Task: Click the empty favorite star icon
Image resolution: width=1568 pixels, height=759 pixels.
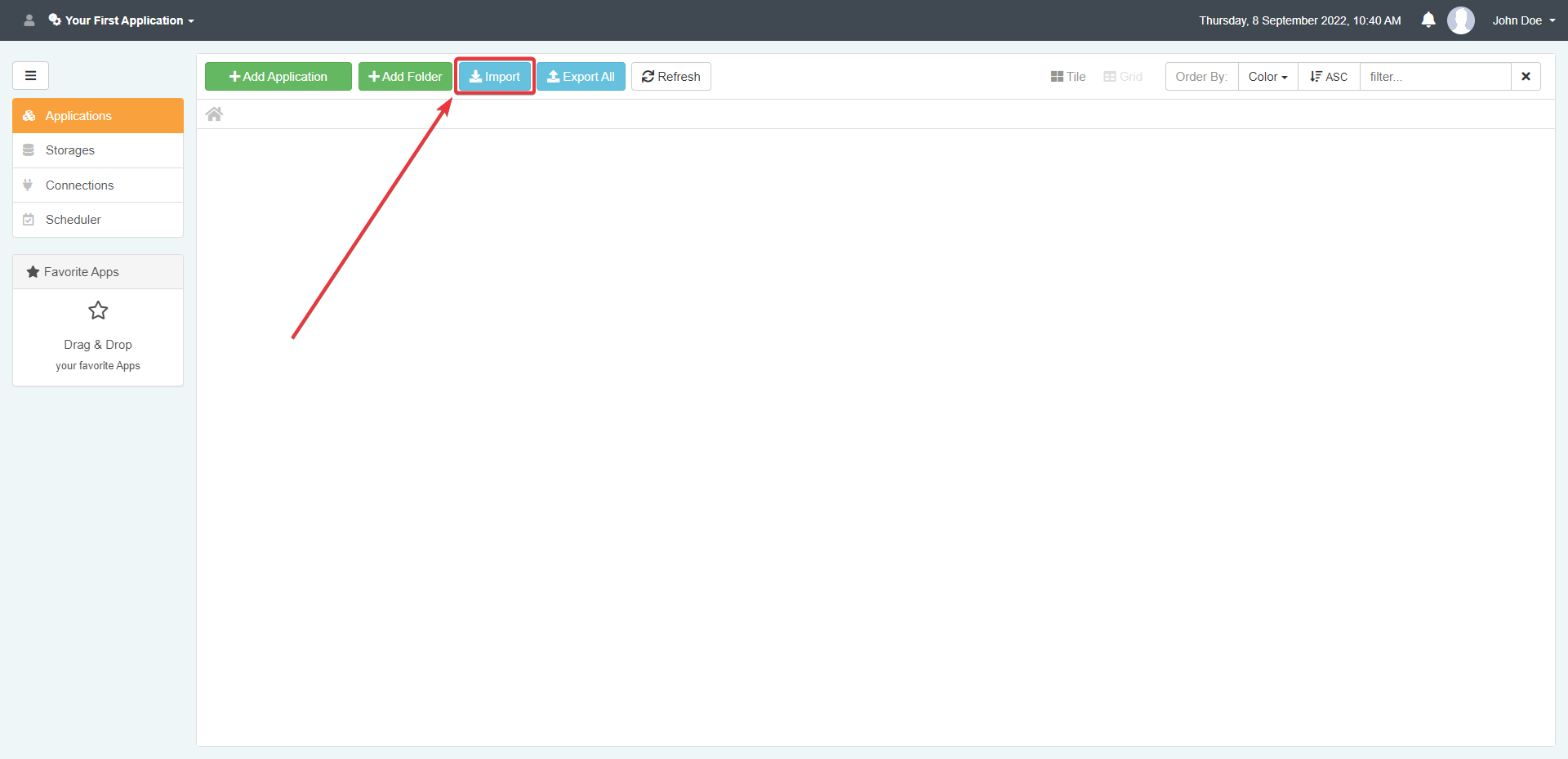Action: [98, 310]
